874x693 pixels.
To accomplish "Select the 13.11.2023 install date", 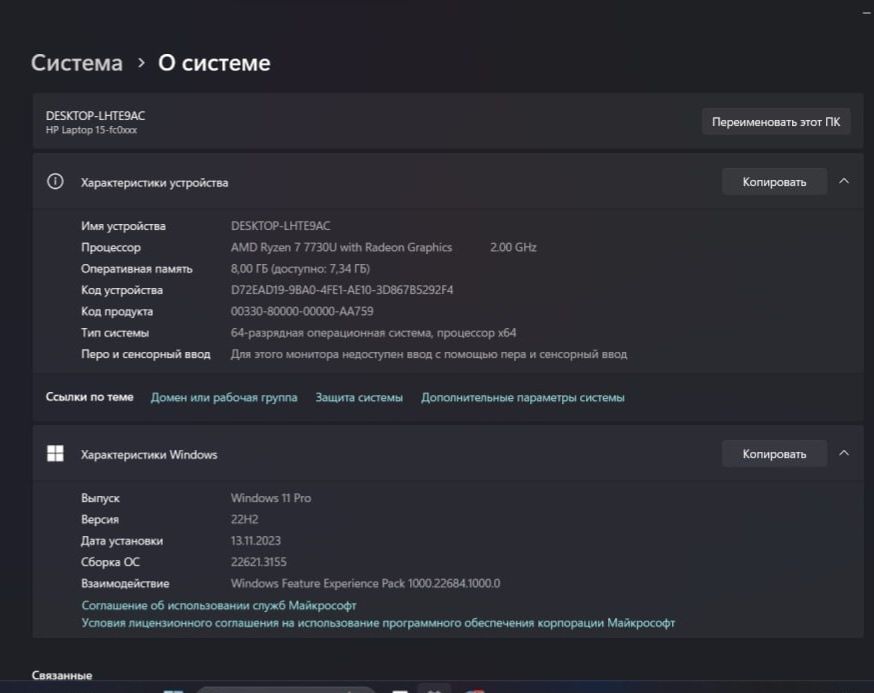I will (x=256, y=541).
